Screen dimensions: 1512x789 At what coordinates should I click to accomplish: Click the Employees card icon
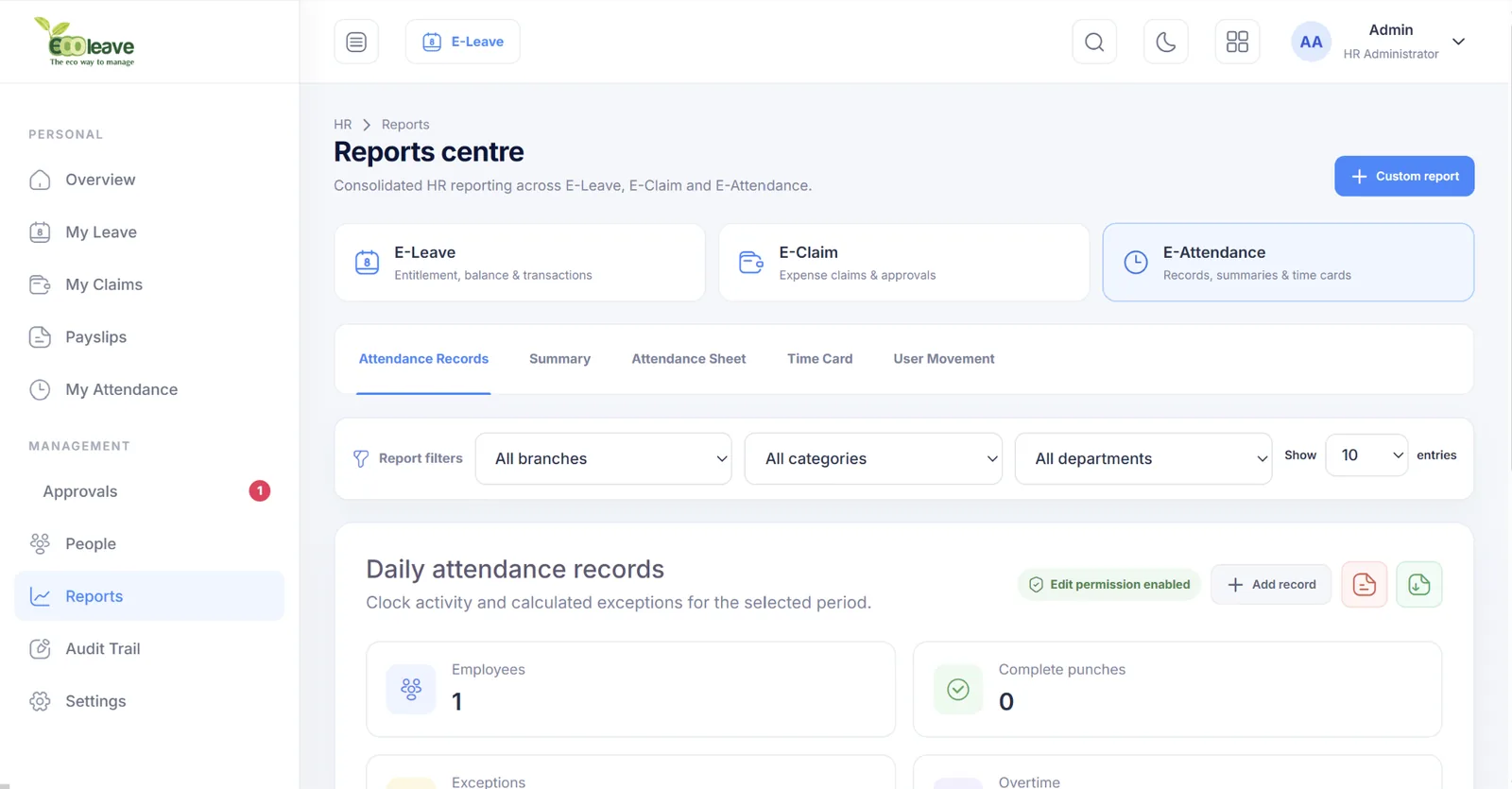(411, 690)
